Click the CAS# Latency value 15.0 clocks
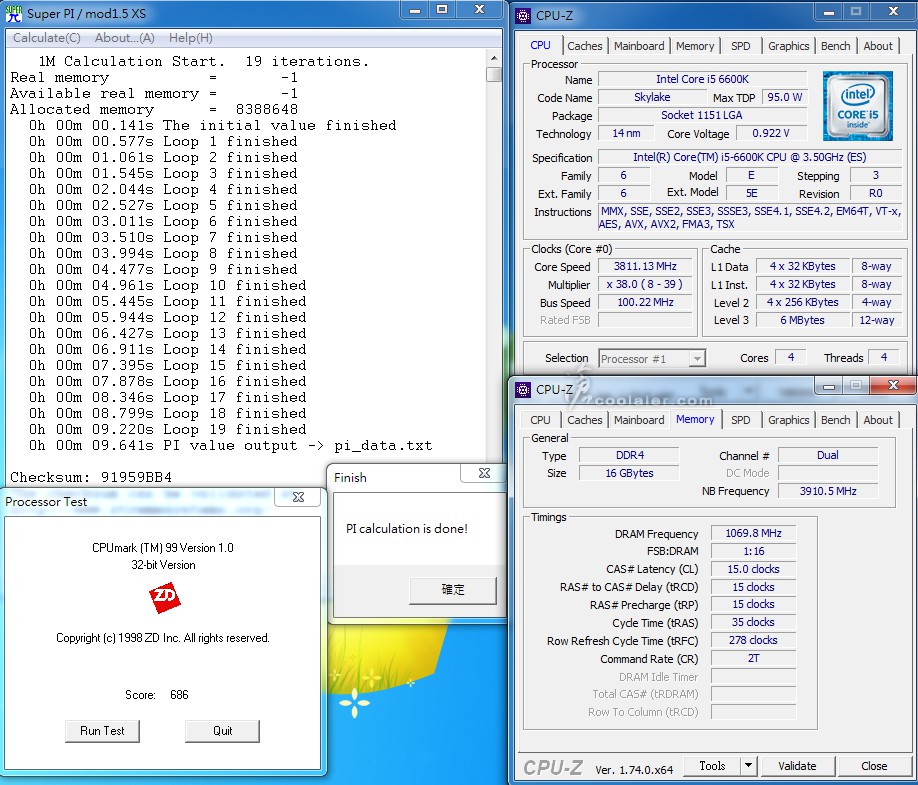918x785 pixels. coord(753,569)
